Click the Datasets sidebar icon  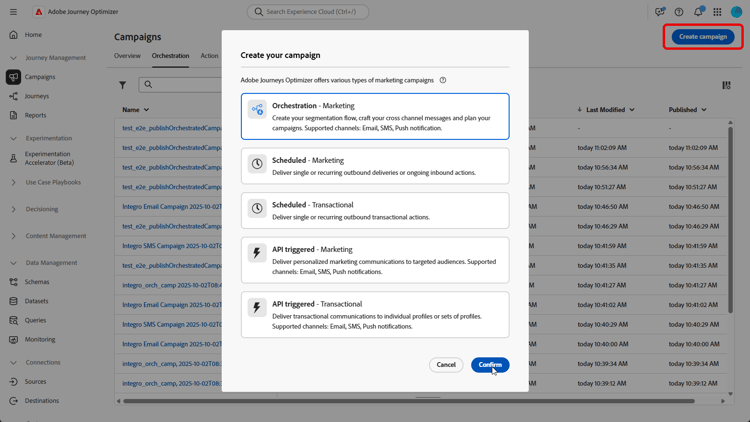pyautogui.click(x=13, y=301)
